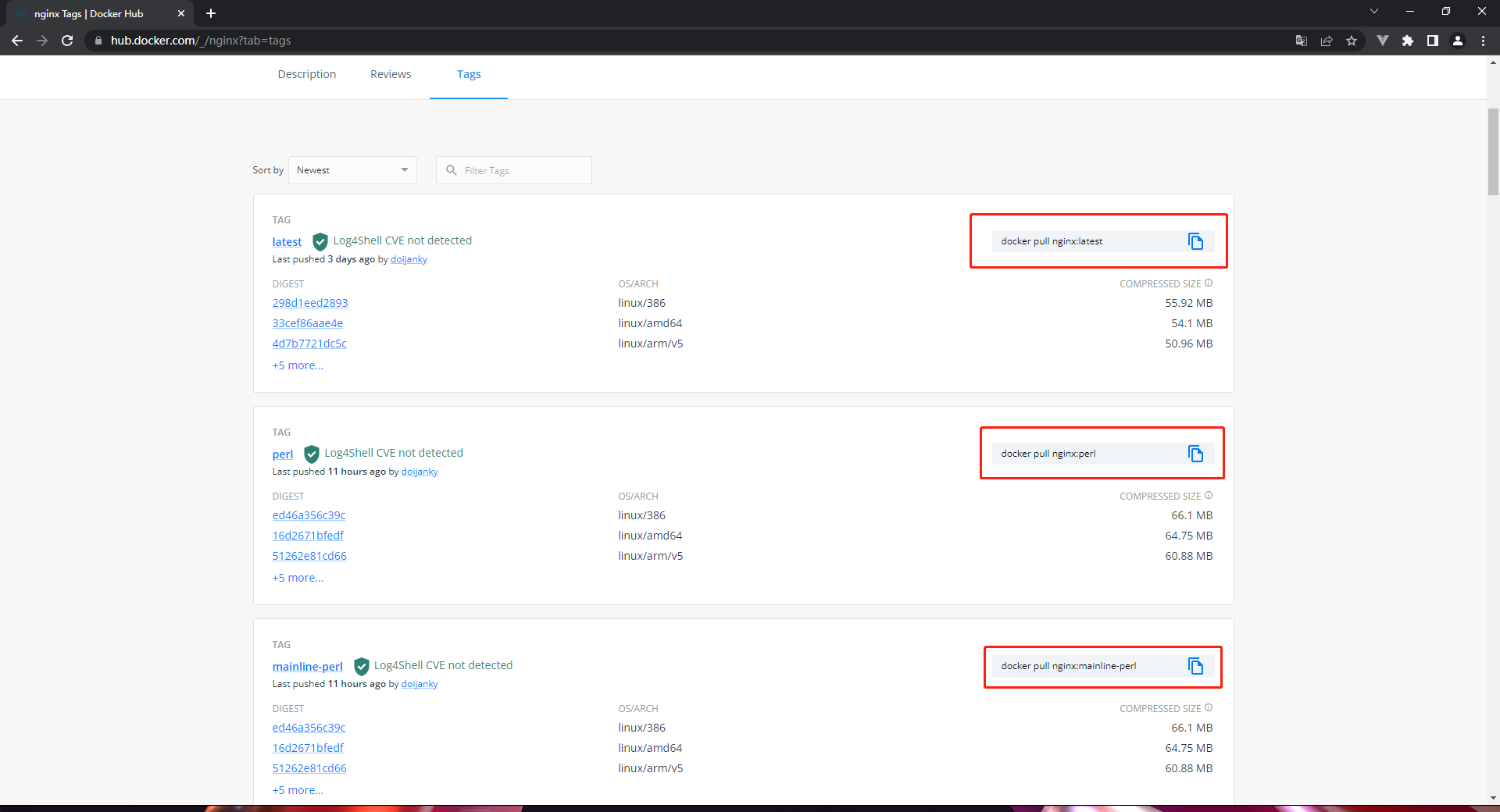Open the perl tag link
1500x812 pixels.
point(283,454)
